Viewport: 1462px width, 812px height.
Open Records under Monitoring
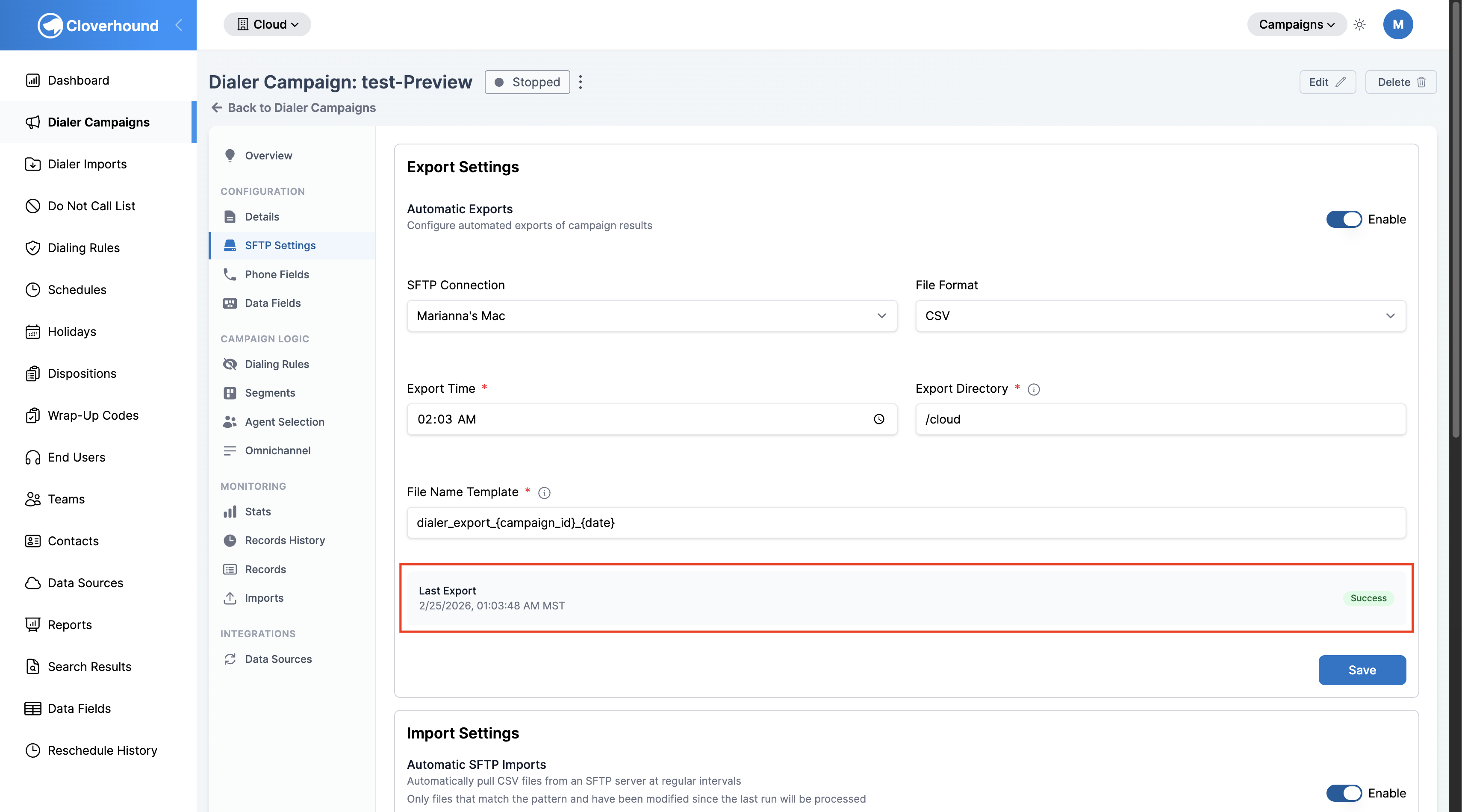tap(292, 569)
